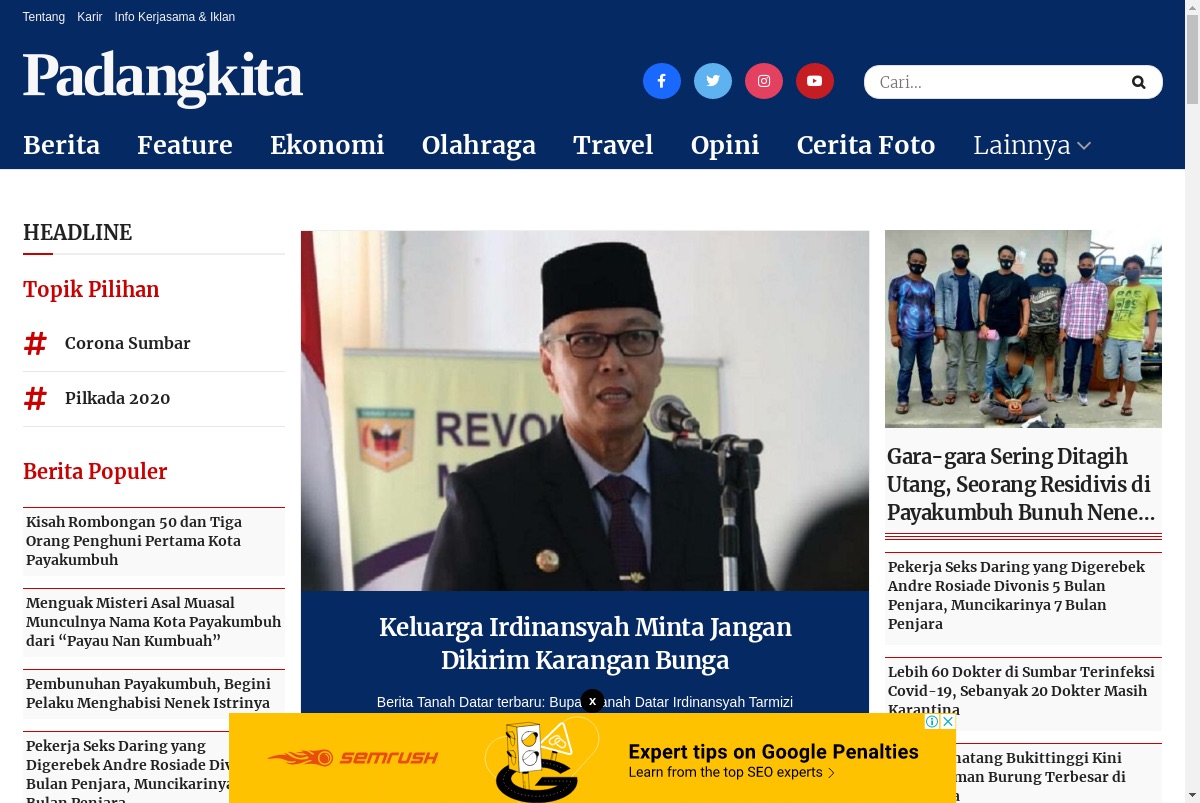Select the Ekonomi navigation item

pos(327,146)
